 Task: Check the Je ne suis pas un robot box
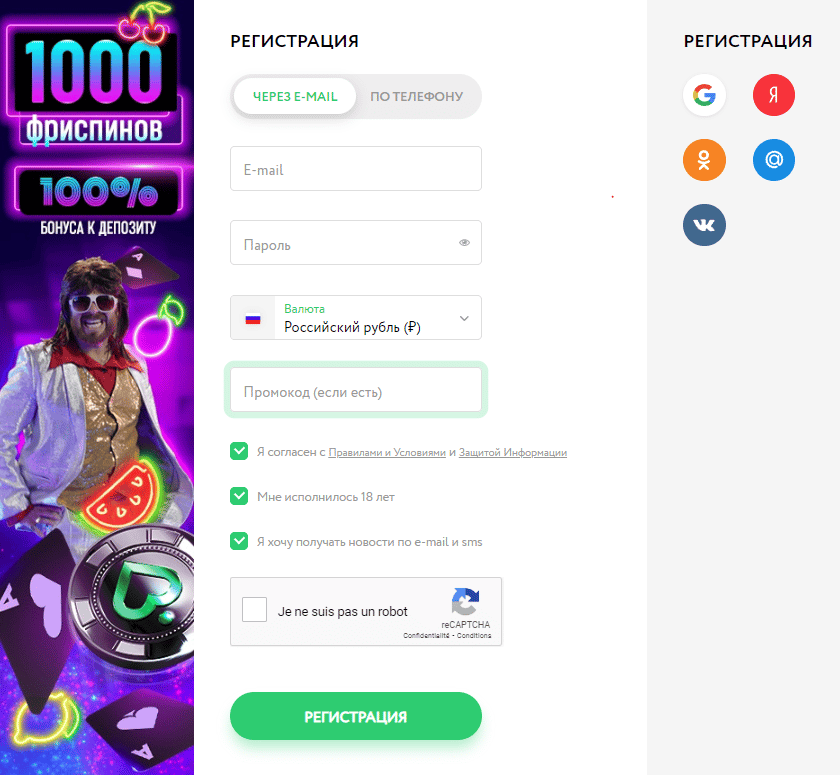254,610
